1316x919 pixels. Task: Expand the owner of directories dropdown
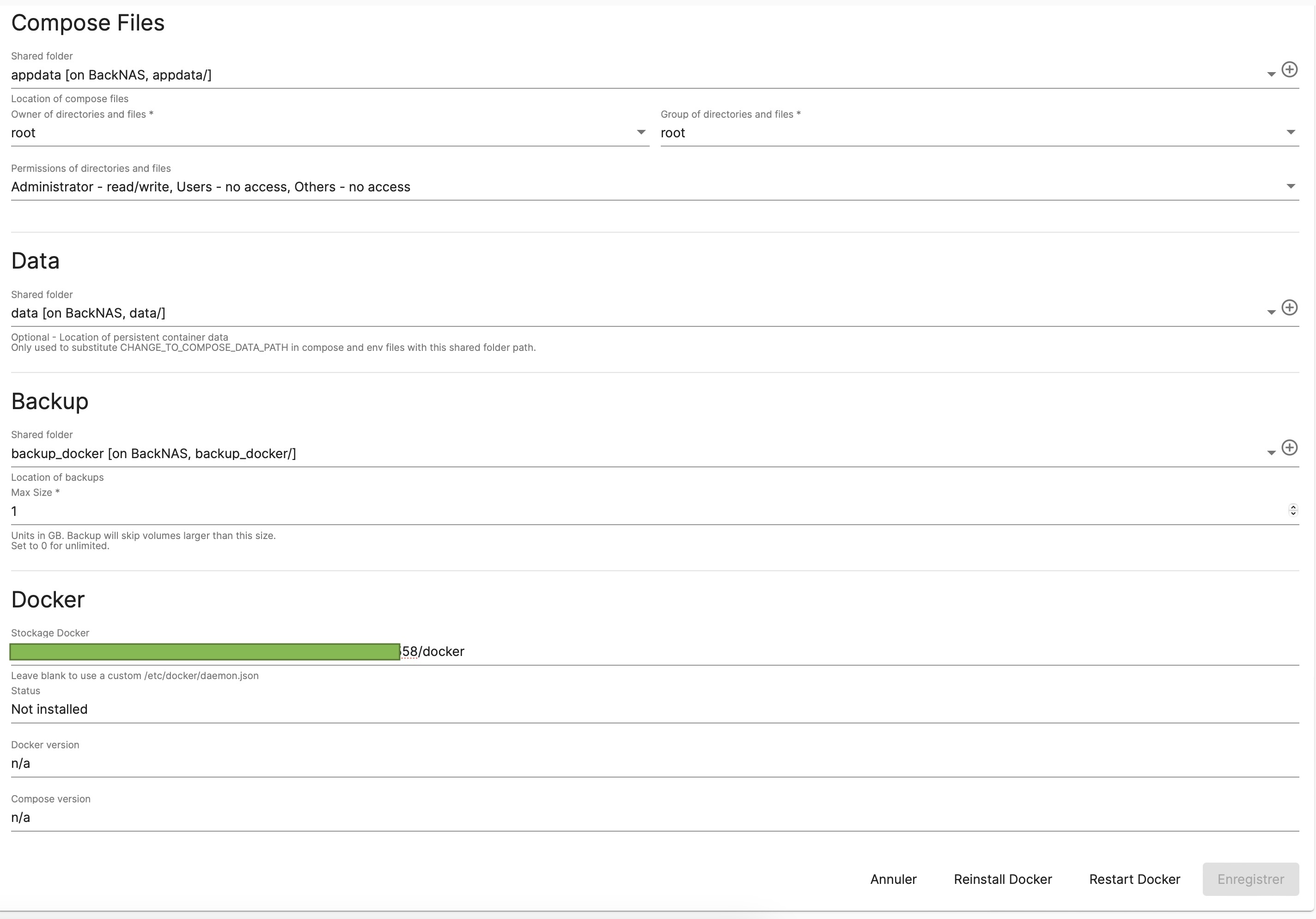[641, 132]
